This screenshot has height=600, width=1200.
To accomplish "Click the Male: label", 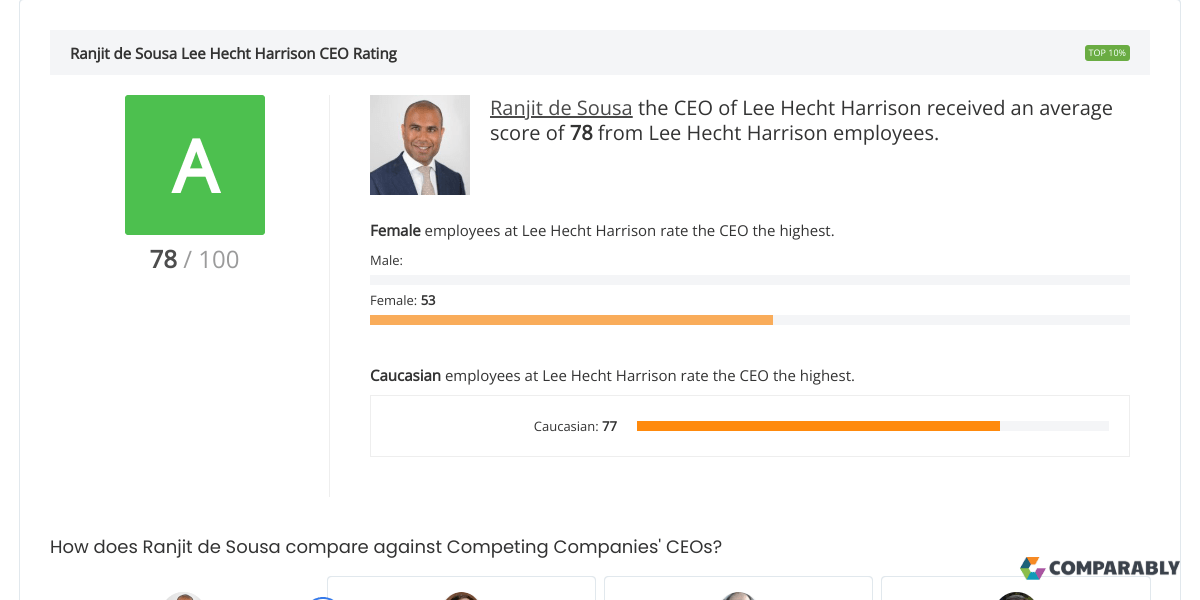I will pos(386,260).
